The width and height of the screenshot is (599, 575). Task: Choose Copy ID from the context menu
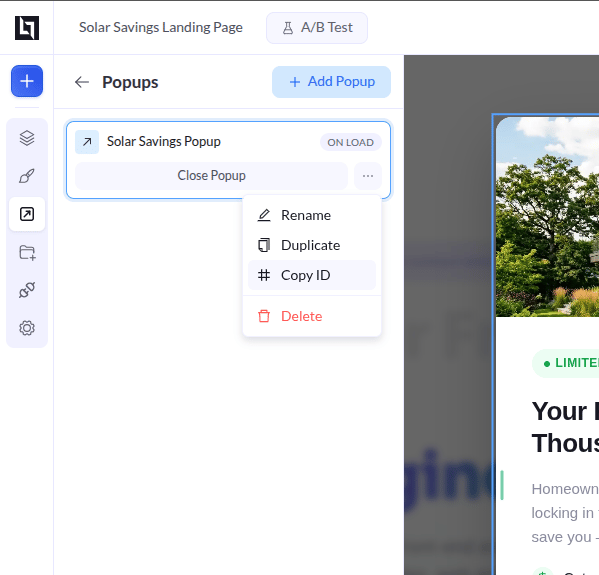(312, 275)
